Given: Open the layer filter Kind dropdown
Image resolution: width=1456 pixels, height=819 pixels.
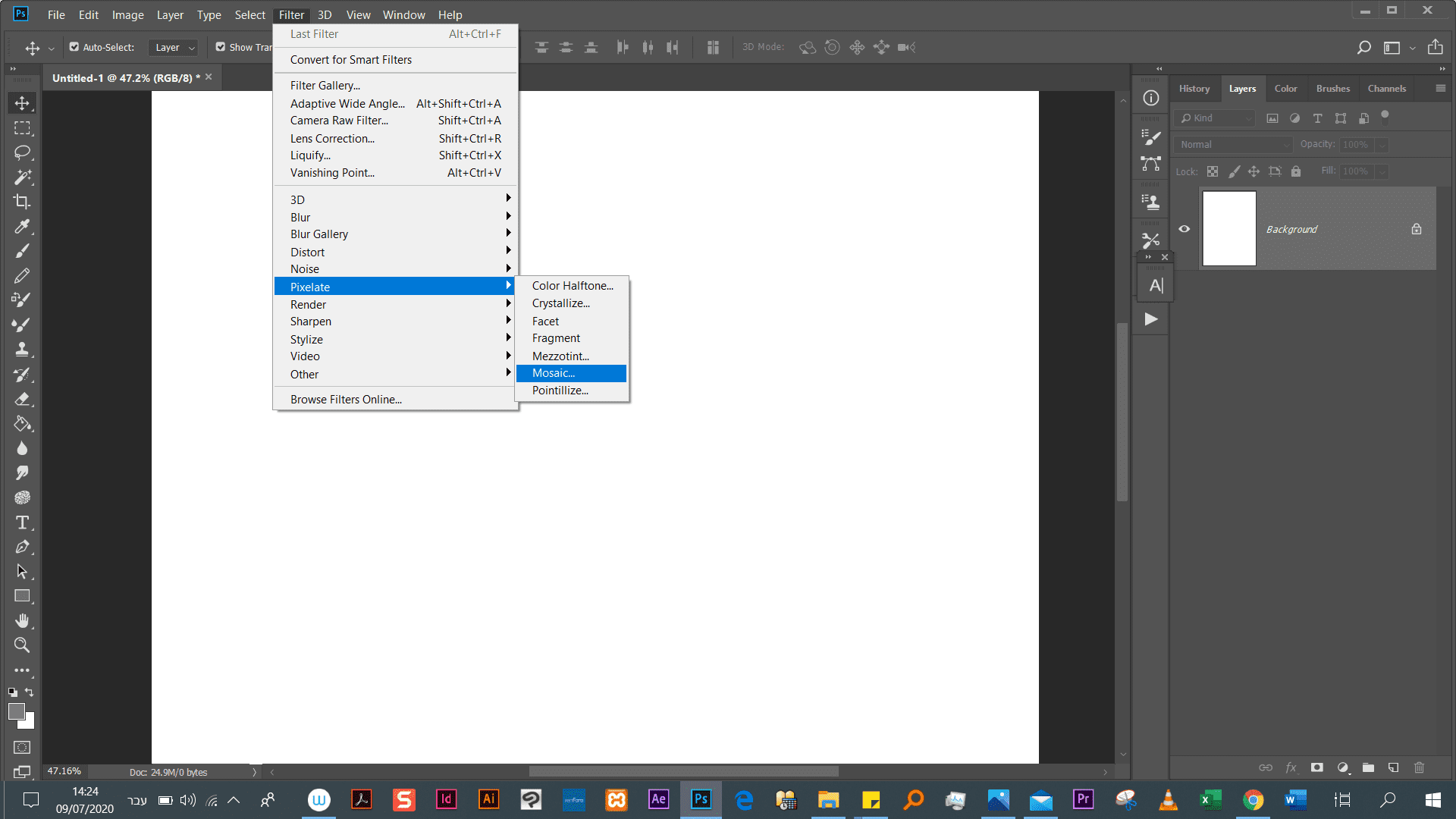Looking at the screenshot, I should point(1214,118).
